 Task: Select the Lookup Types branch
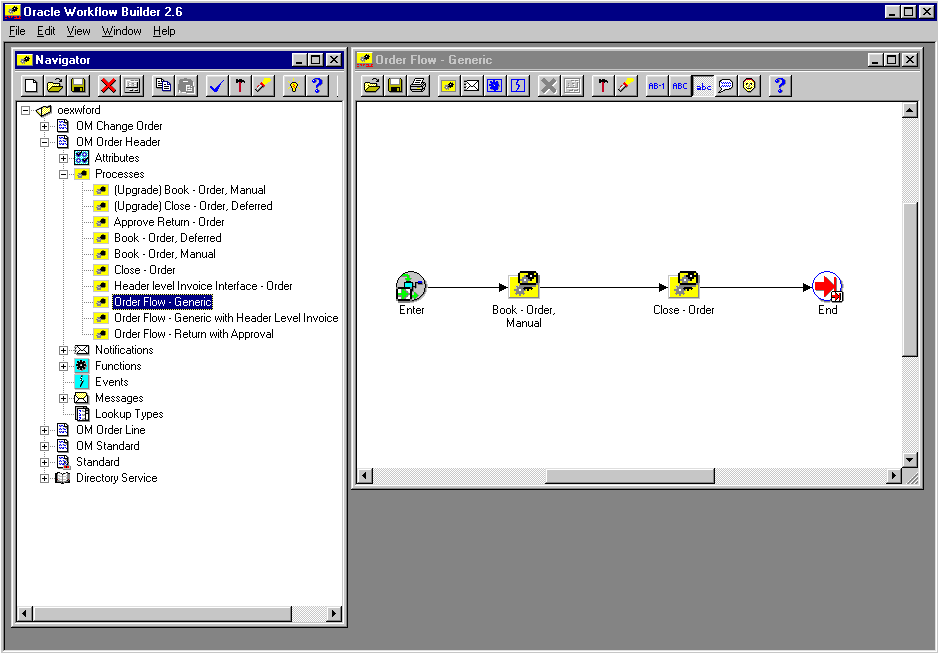pos(129,414)
